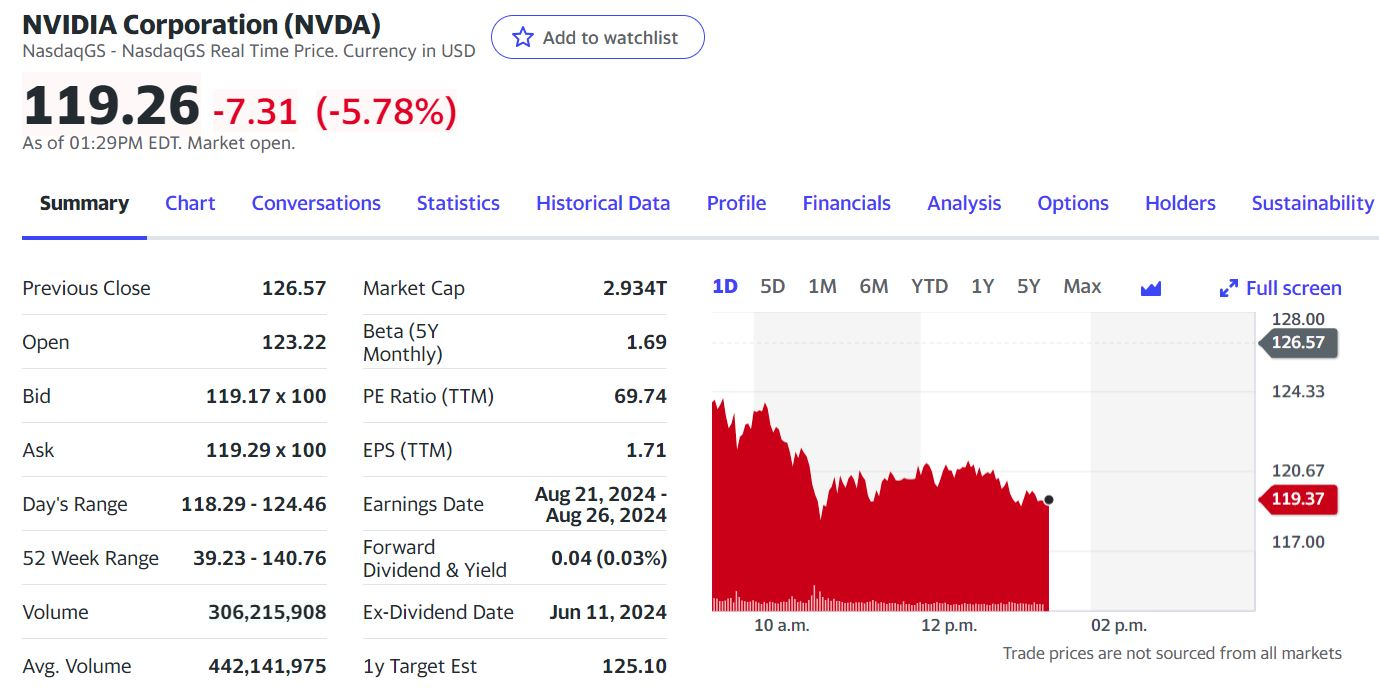1379x694 pixels.
Task: Open the Sustainability tab
Action: click(1312, 203)
